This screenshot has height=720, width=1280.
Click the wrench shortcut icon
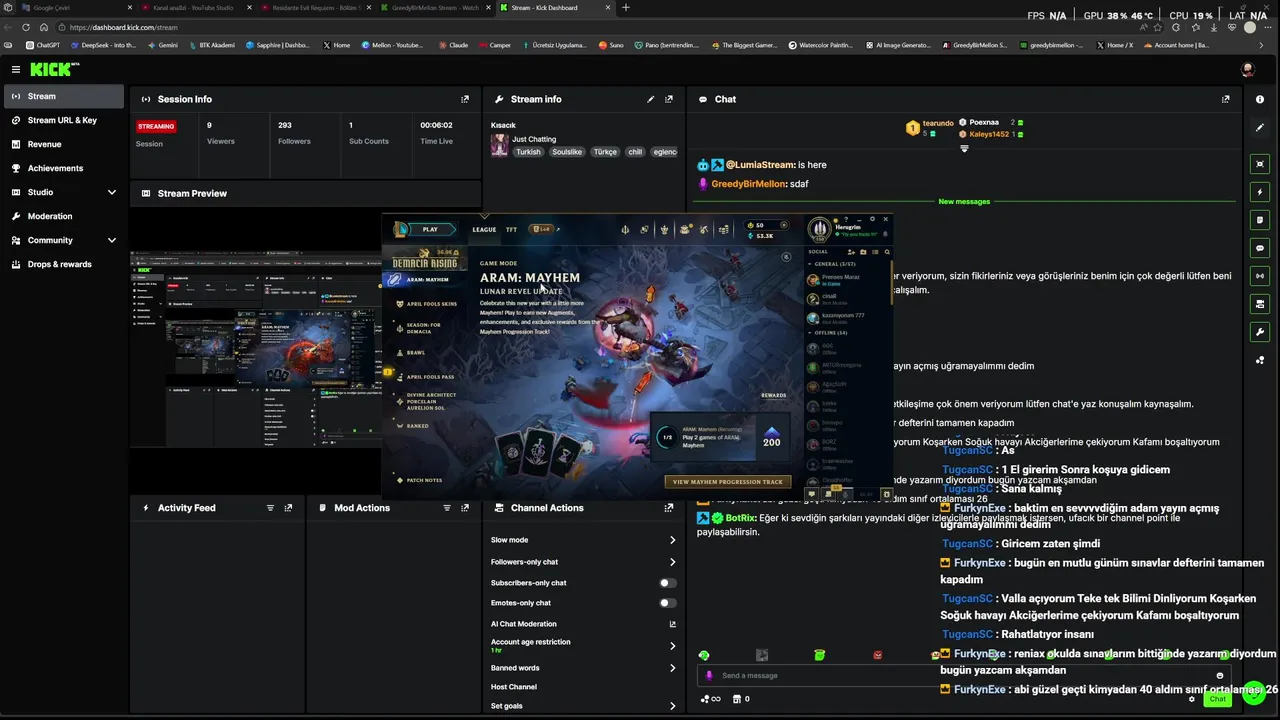pyautogui.click(x=1260, y=332)
